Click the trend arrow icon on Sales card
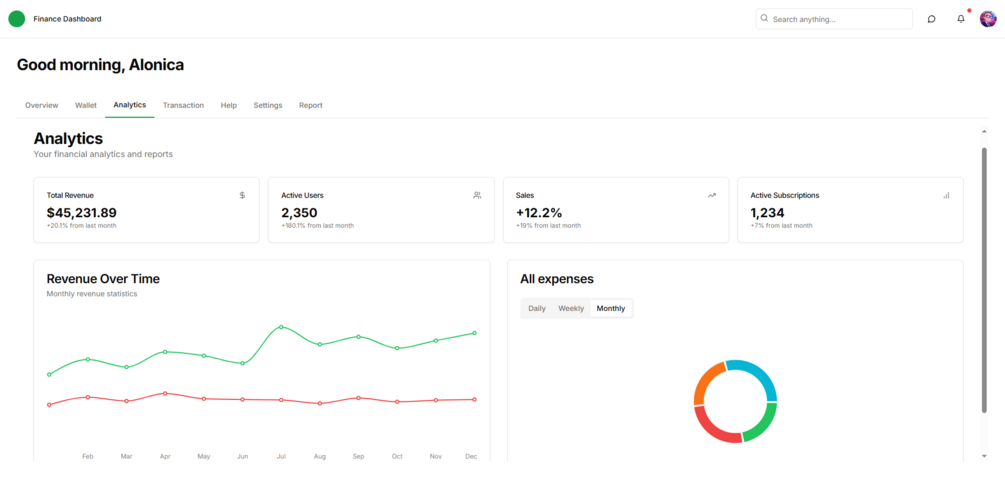This screenshot has height=502, width=1005. (x=711, y=195)
